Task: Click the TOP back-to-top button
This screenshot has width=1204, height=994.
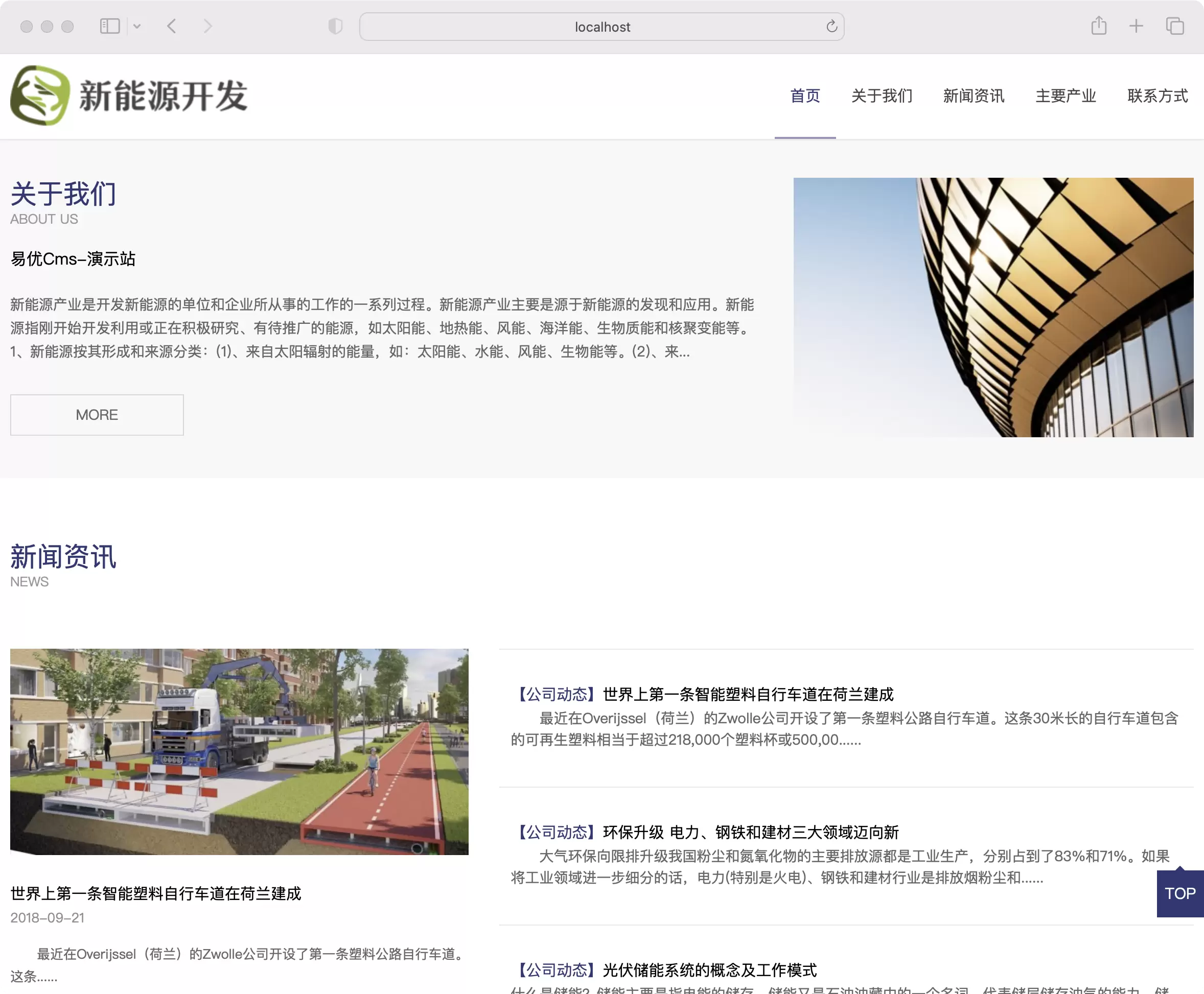Action: tap(1180, 893)
